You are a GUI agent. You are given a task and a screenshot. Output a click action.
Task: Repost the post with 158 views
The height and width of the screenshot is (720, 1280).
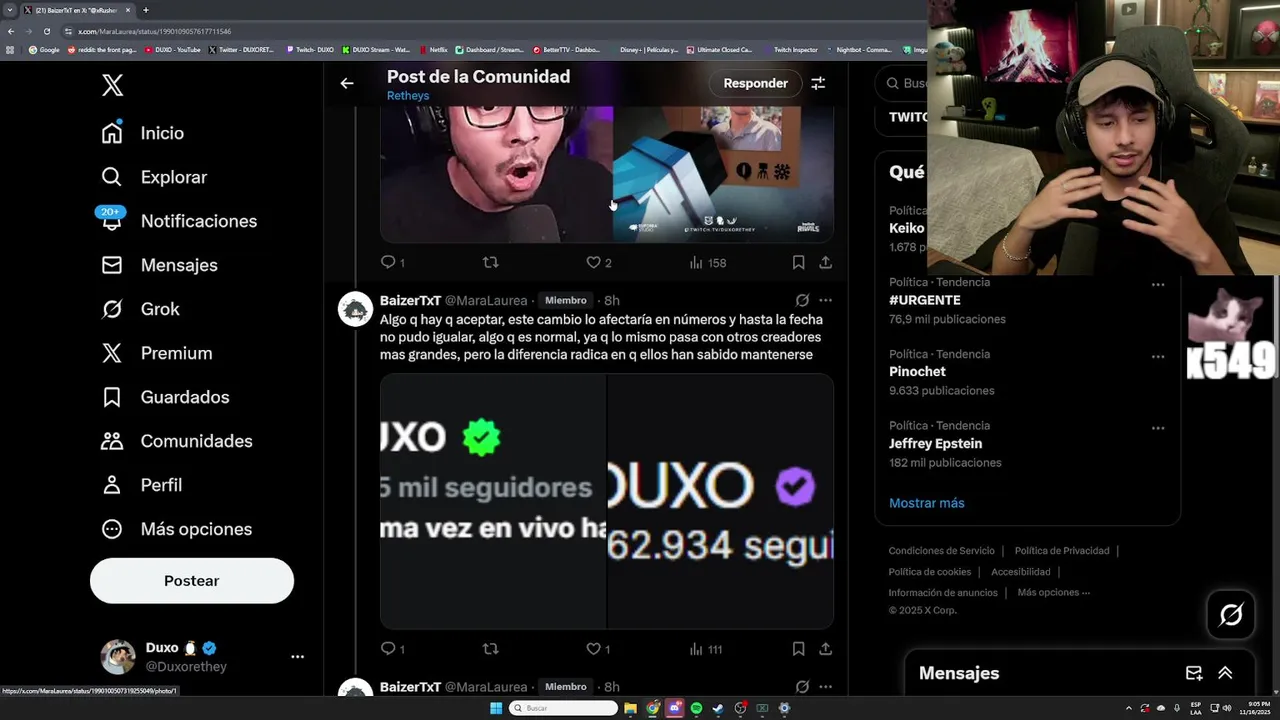point(490,262)
